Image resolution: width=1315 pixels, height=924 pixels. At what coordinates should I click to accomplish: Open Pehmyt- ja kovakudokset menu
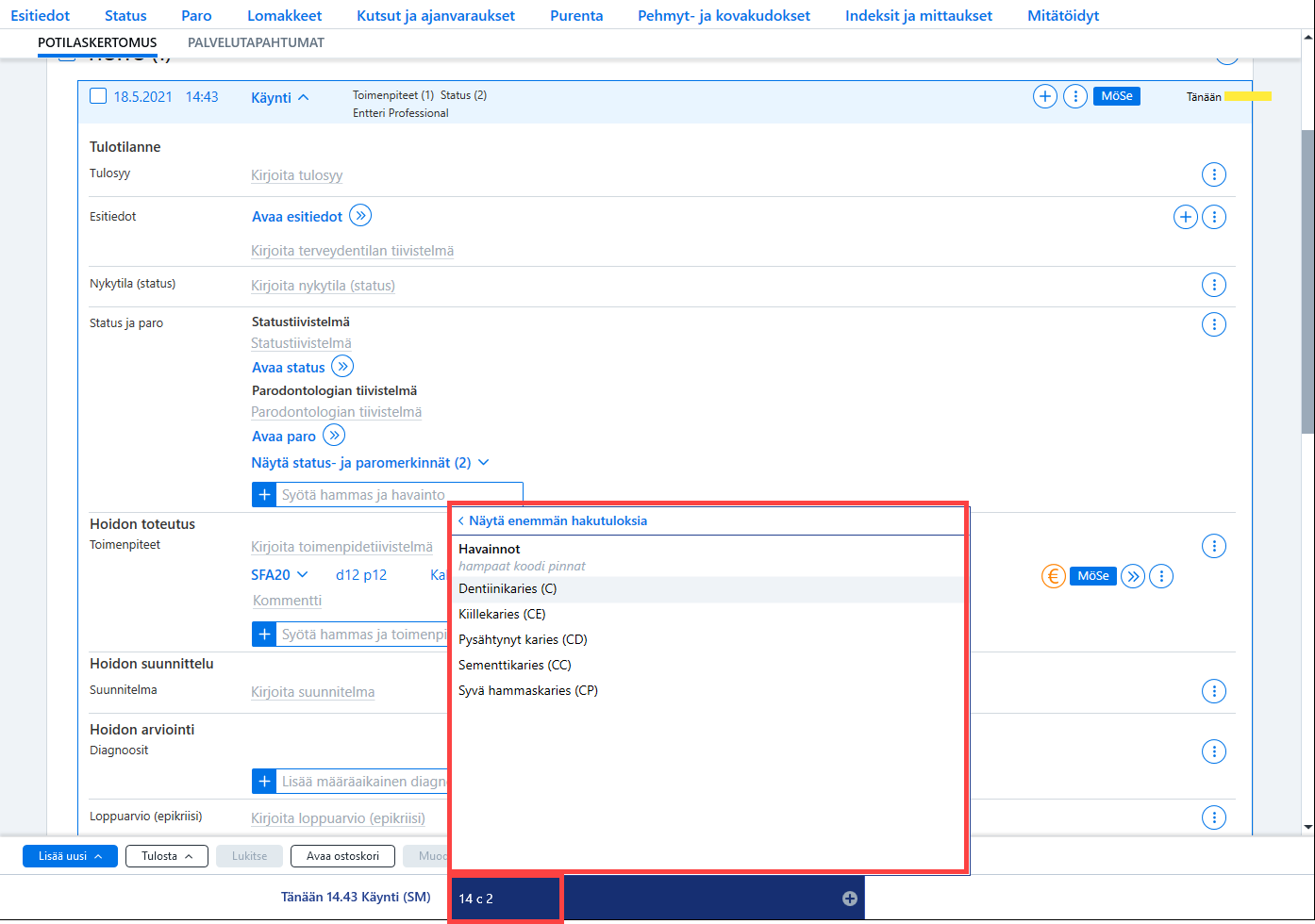(x=724, y=15)
